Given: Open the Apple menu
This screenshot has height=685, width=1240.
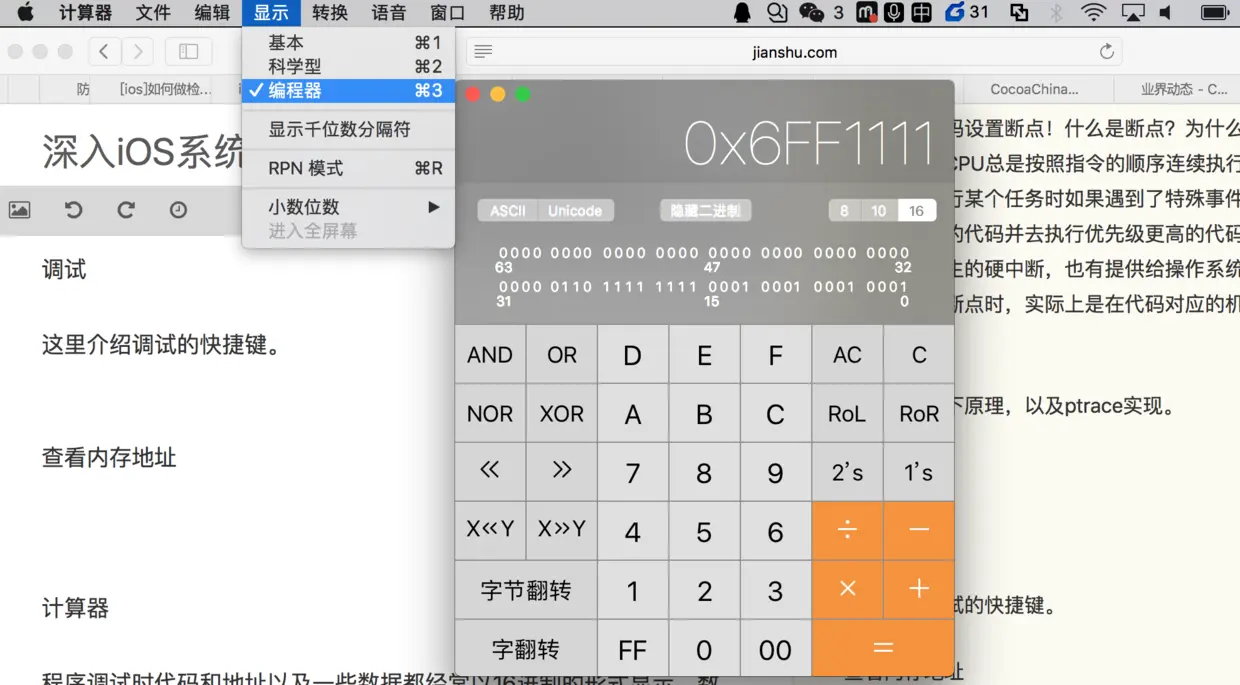Looking at the screenshot, I should tap(26, 13).
